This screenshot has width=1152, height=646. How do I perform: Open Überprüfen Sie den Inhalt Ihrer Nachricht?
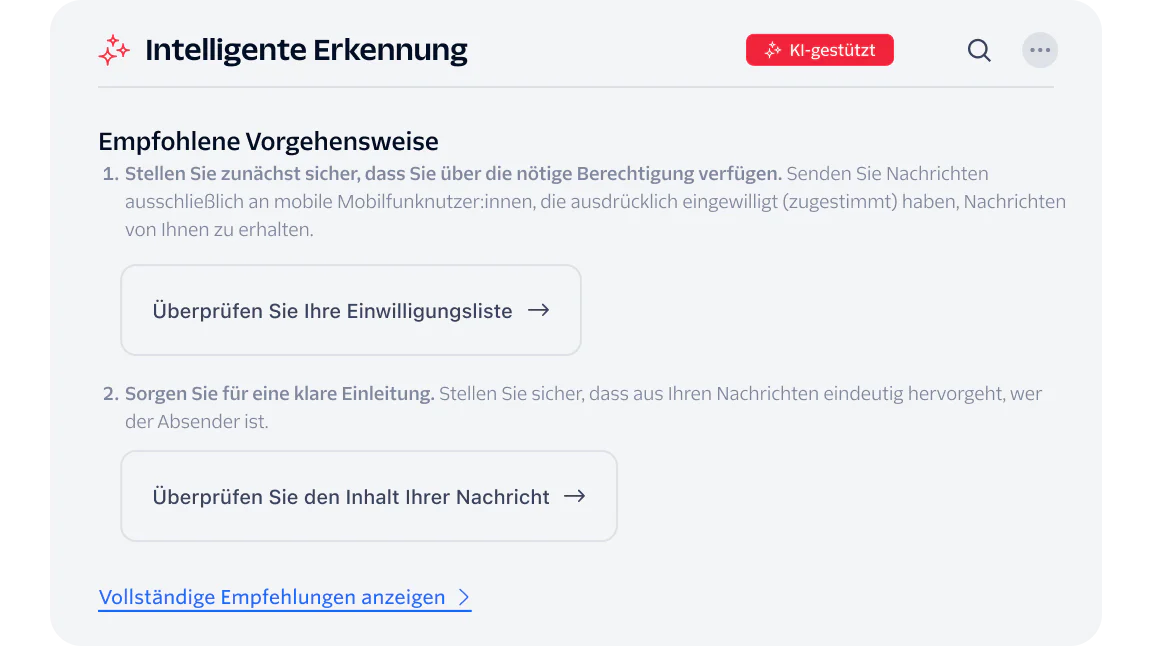point(368,496)
